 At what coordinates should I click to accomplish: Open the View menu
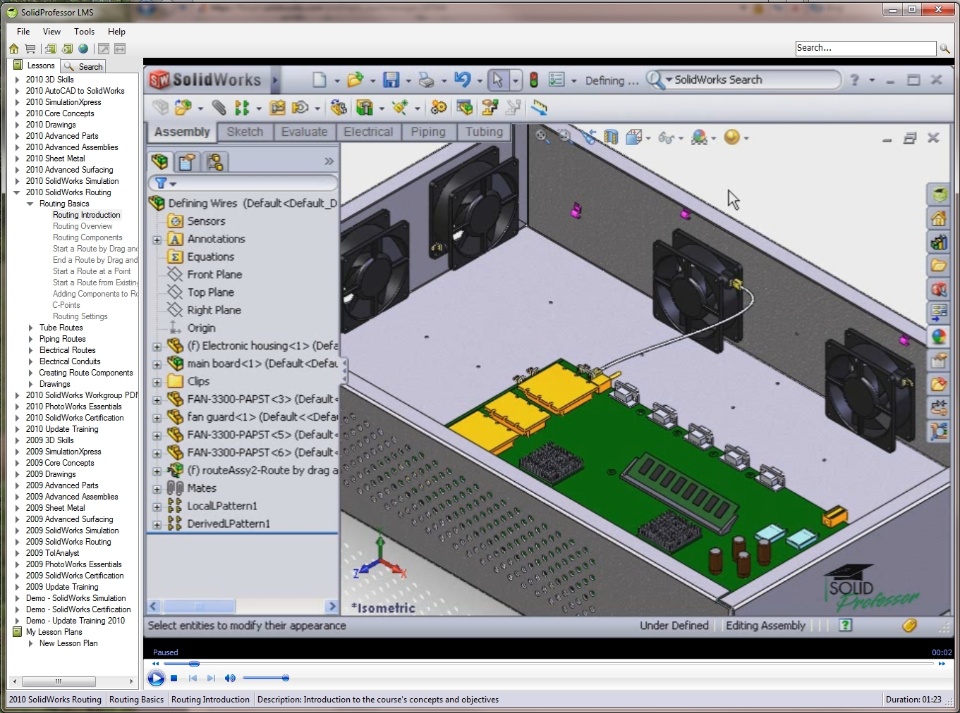(x=51, y=31)
